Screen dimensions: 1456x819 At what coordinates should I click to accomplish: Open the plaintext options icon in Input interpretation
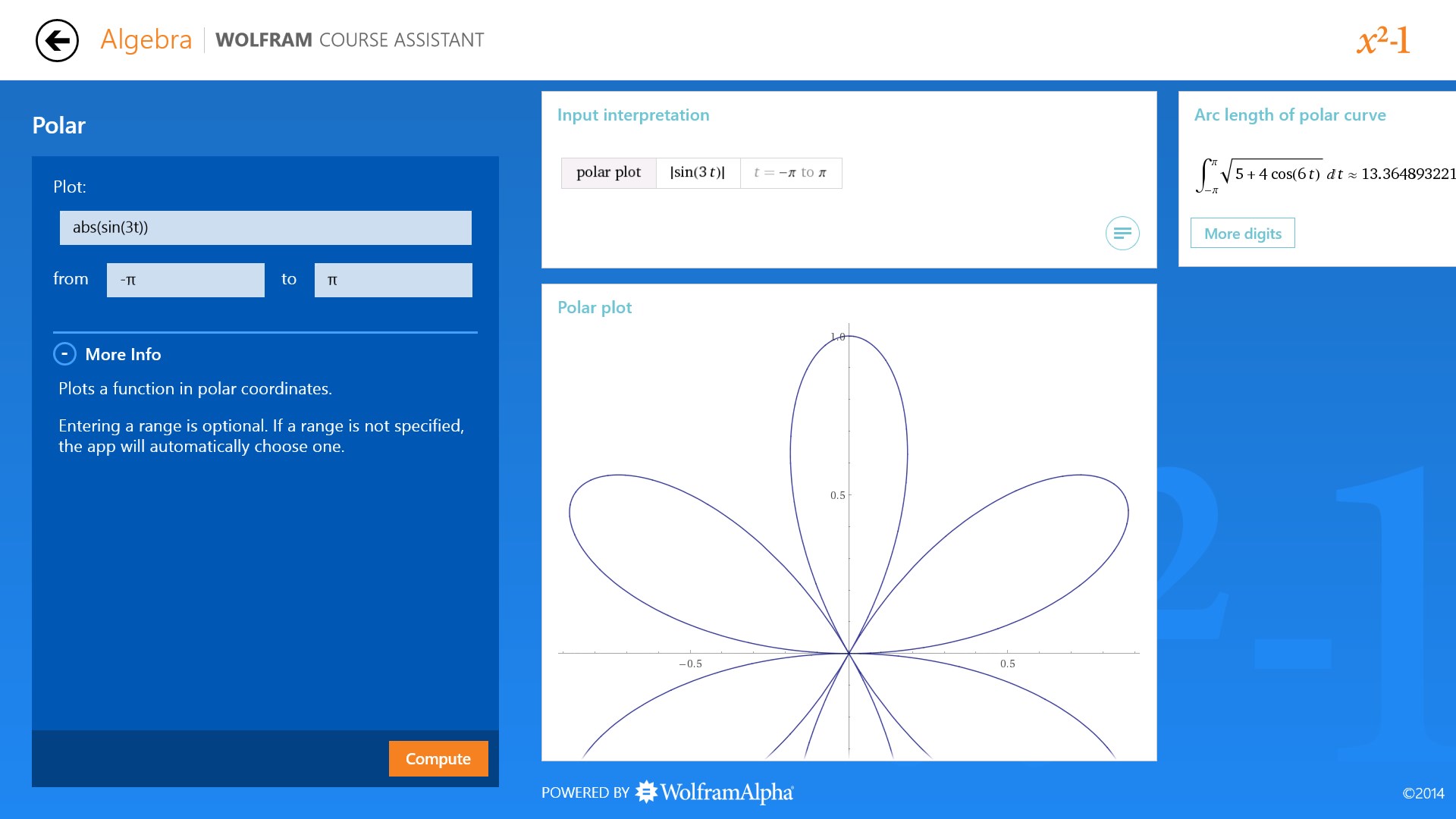[1122, 234]
